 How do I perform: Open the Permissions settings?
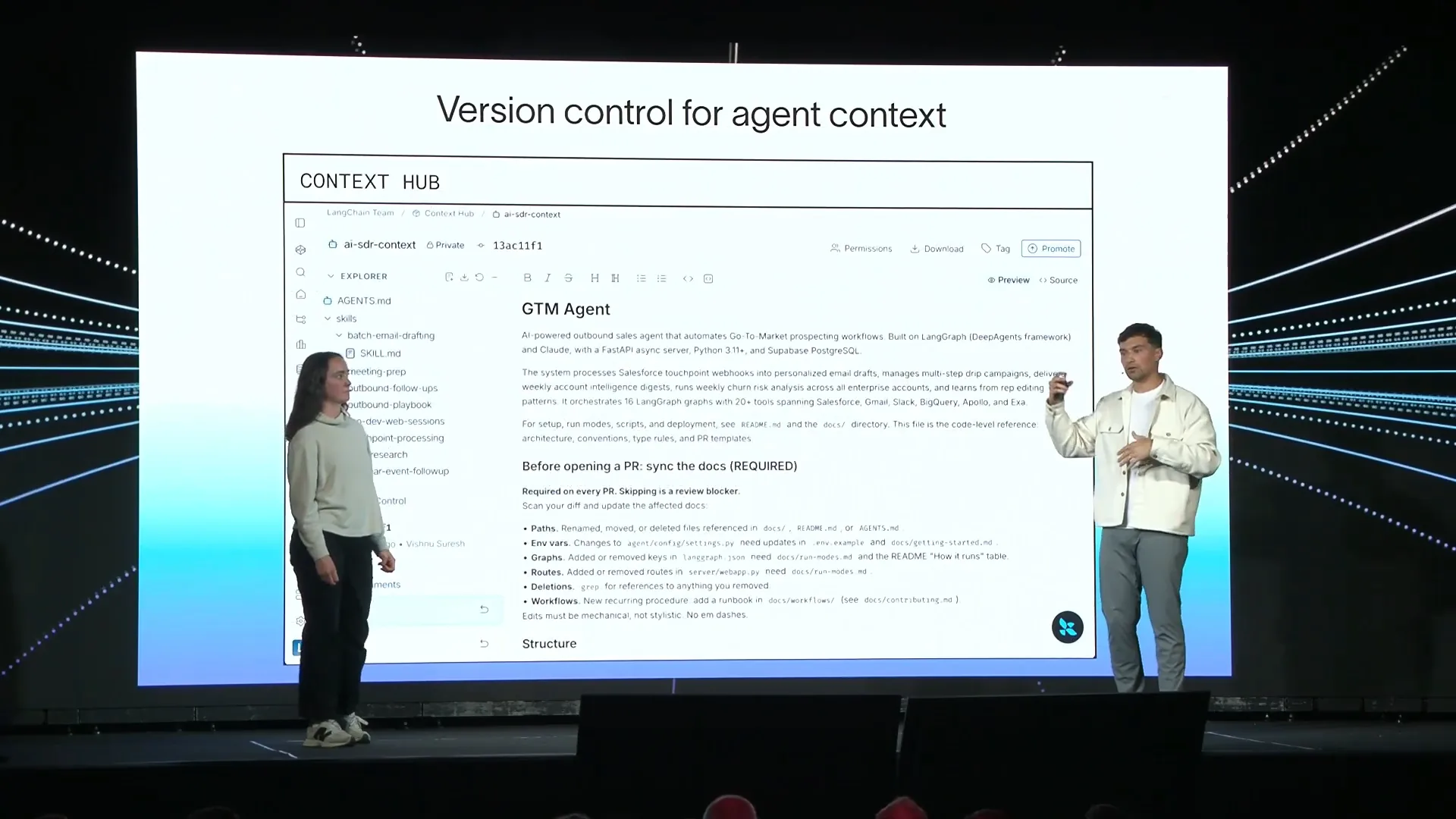[861, 248]
